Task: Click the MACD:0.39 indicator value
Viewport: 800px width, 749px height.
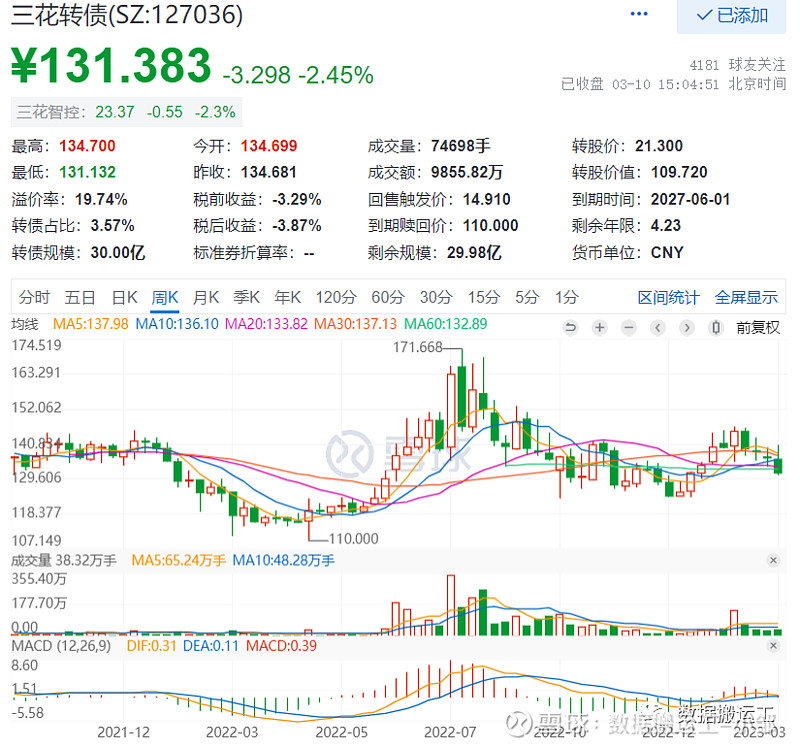Action: tap(282, 646)
